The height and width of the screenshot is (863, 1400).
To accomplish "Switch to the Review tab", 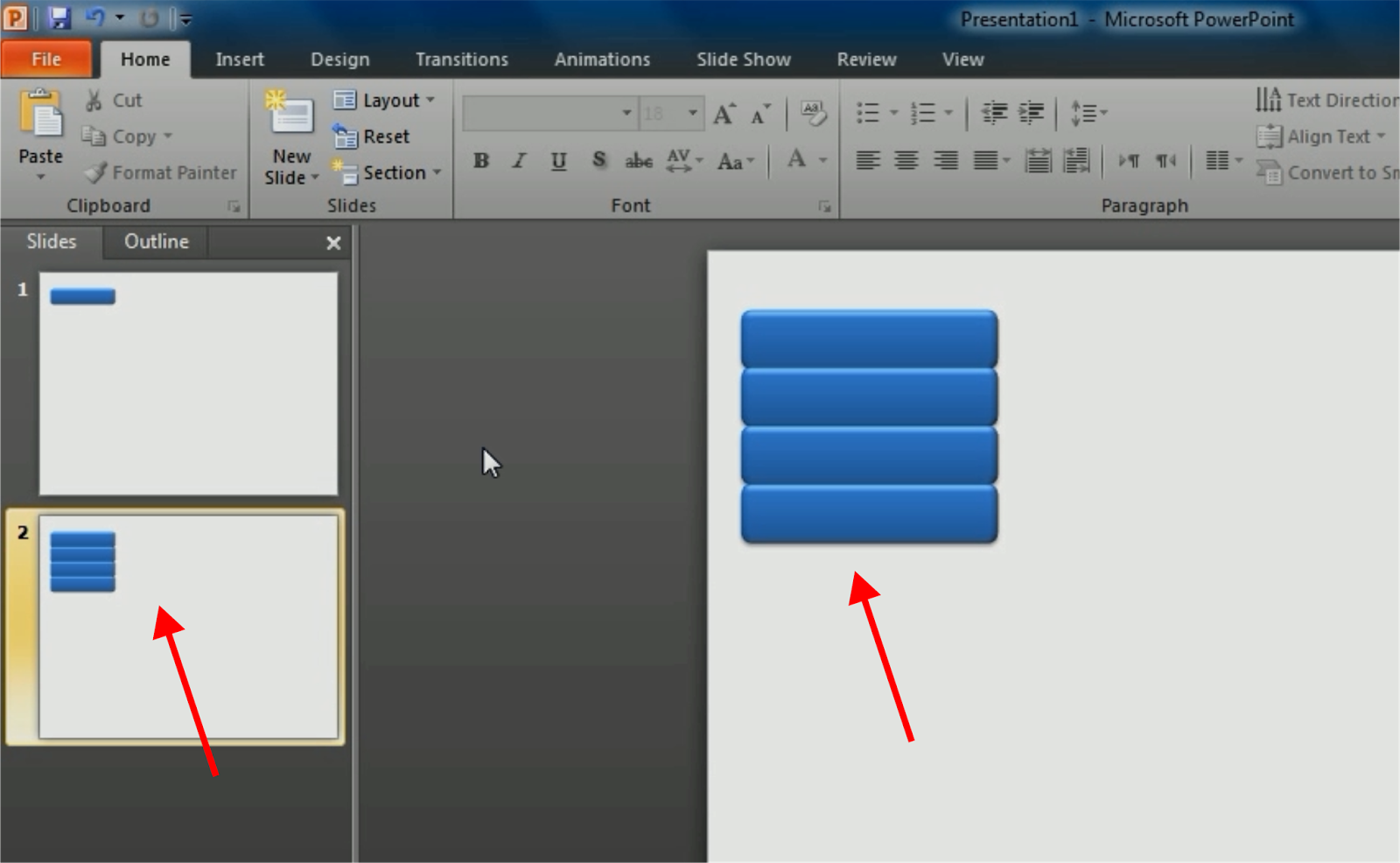I will 867,60.
